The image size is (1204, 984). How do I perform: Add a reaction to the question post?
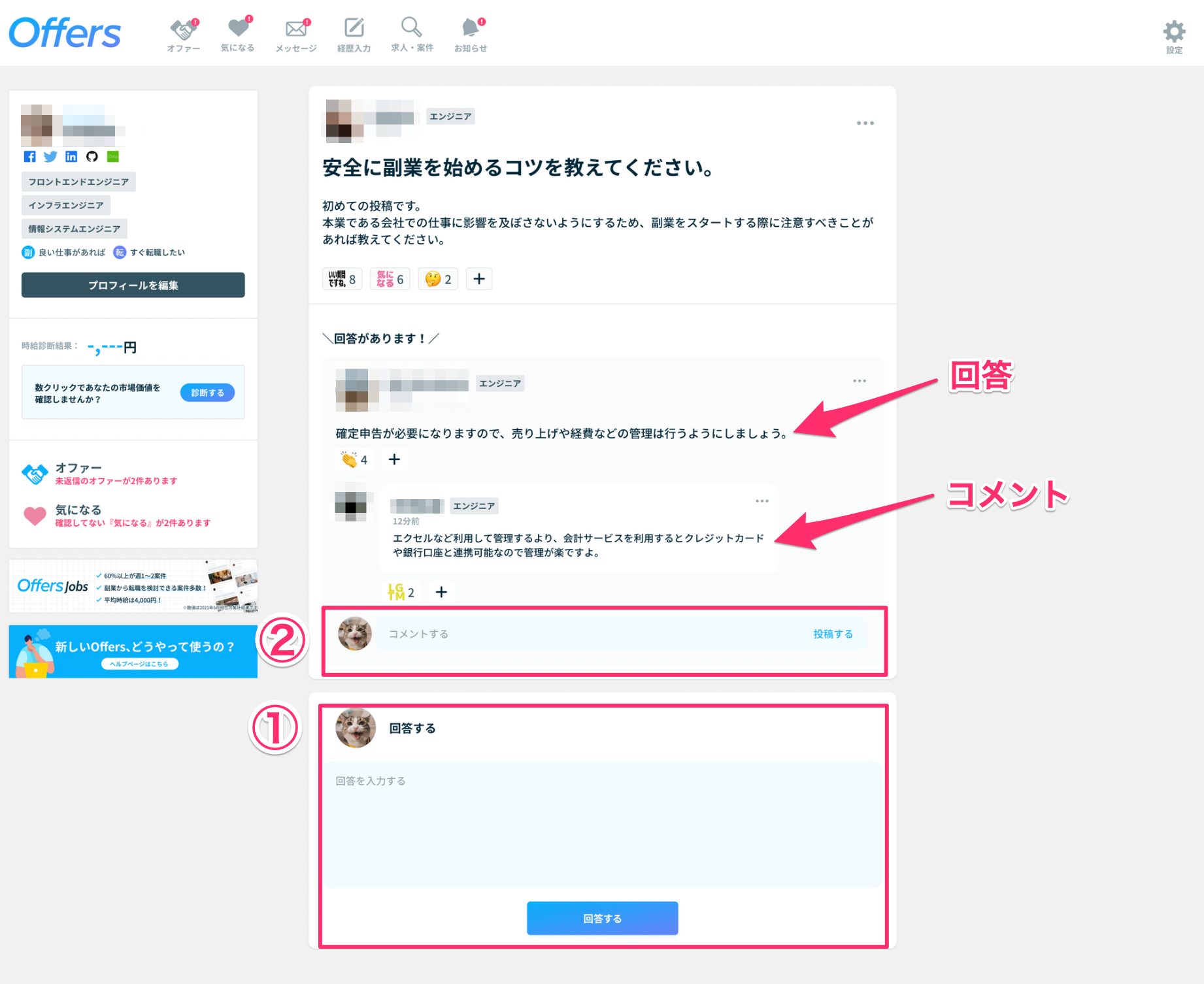479,279
